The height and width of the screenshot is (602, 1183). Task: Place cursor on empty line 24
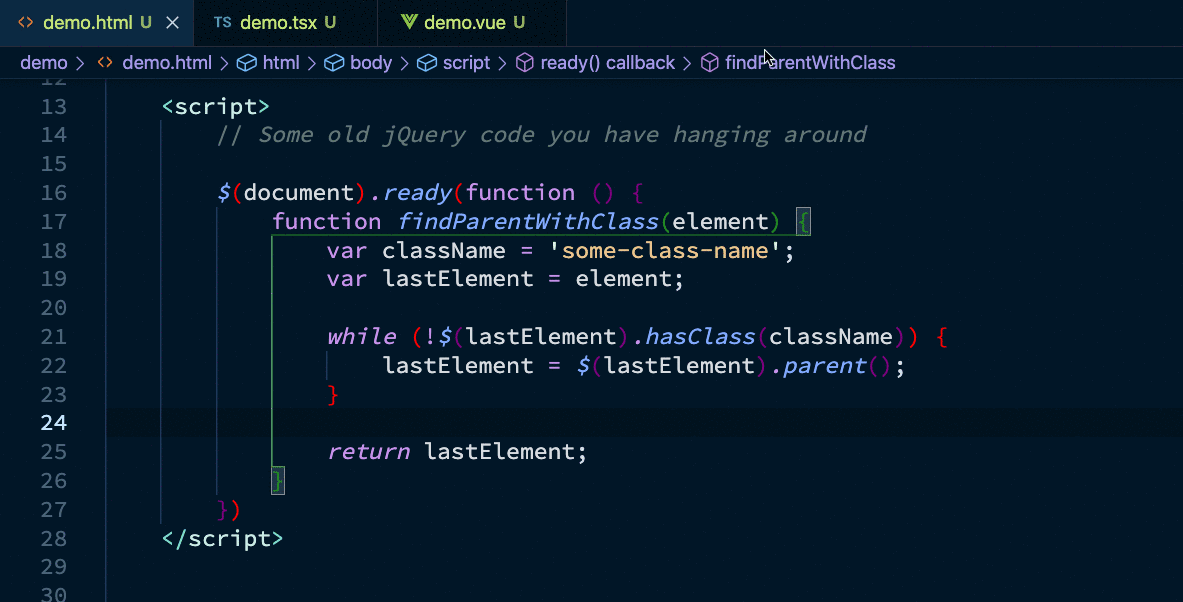[644, 423]
